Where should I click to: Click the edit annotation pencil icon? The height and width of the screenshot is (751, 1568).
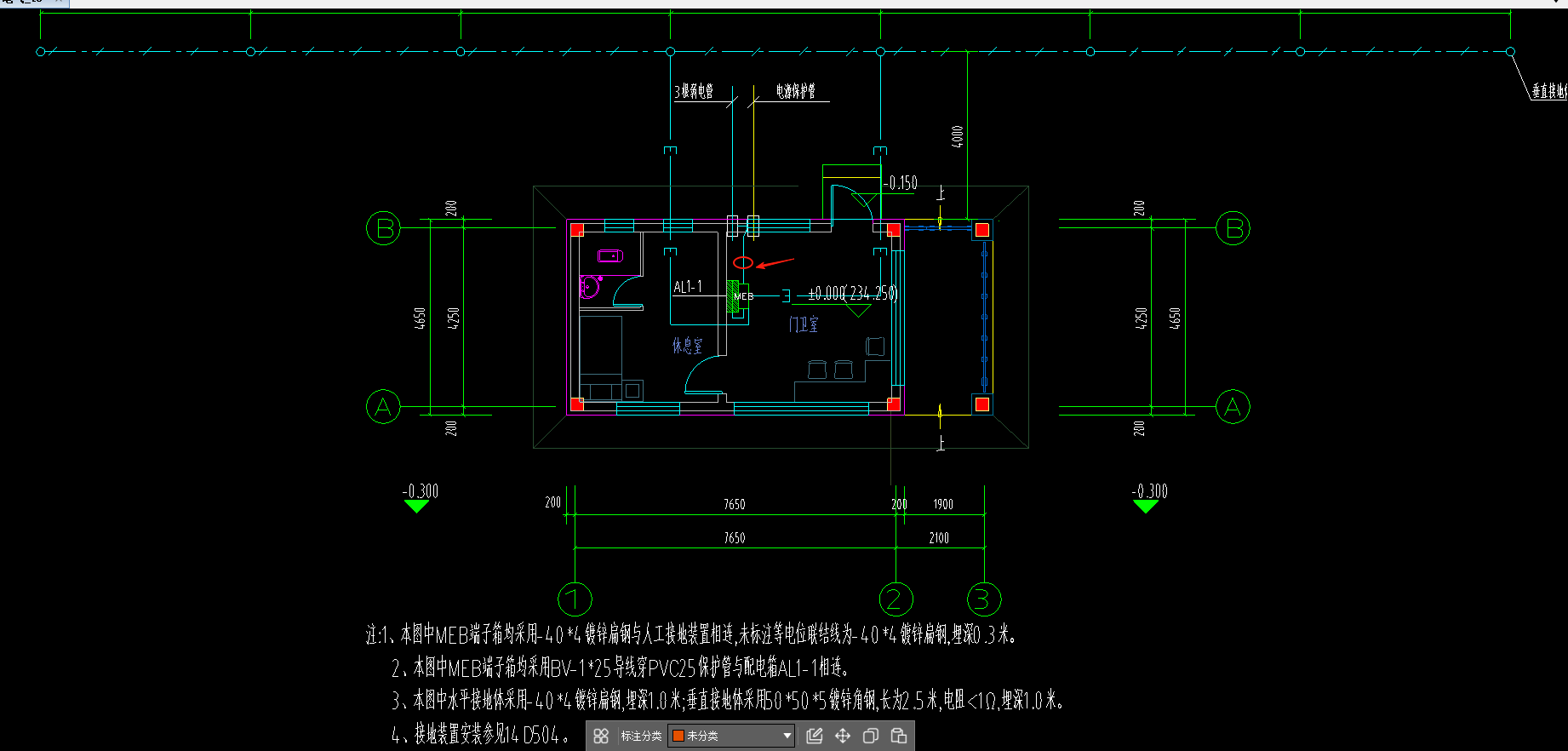coord(815,736)
